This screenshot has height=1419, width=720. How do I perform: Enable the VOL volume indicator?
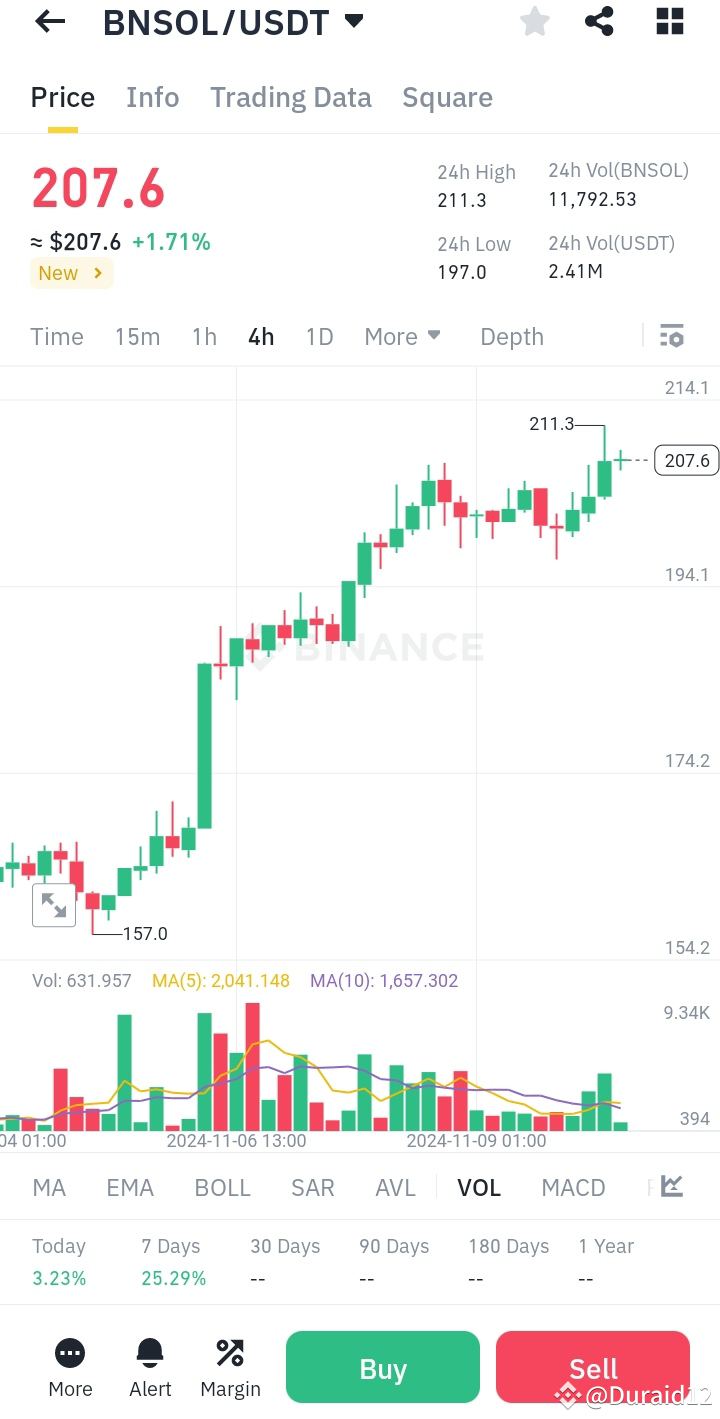(x=479, y=1187)
